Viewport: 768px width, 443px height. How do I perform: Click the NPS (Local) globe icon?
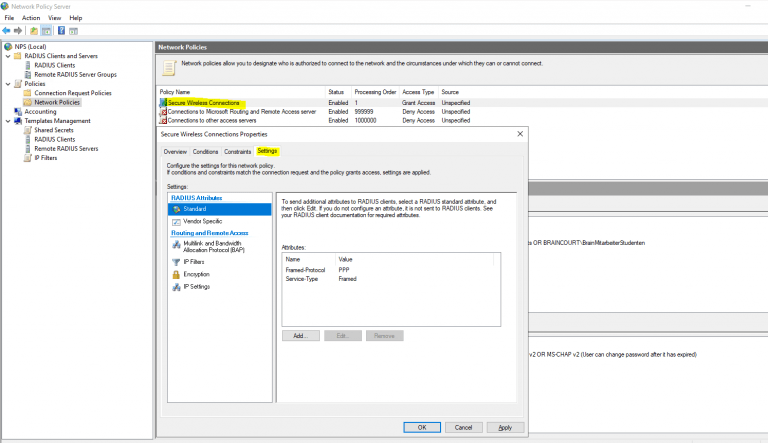pos(8,47)
